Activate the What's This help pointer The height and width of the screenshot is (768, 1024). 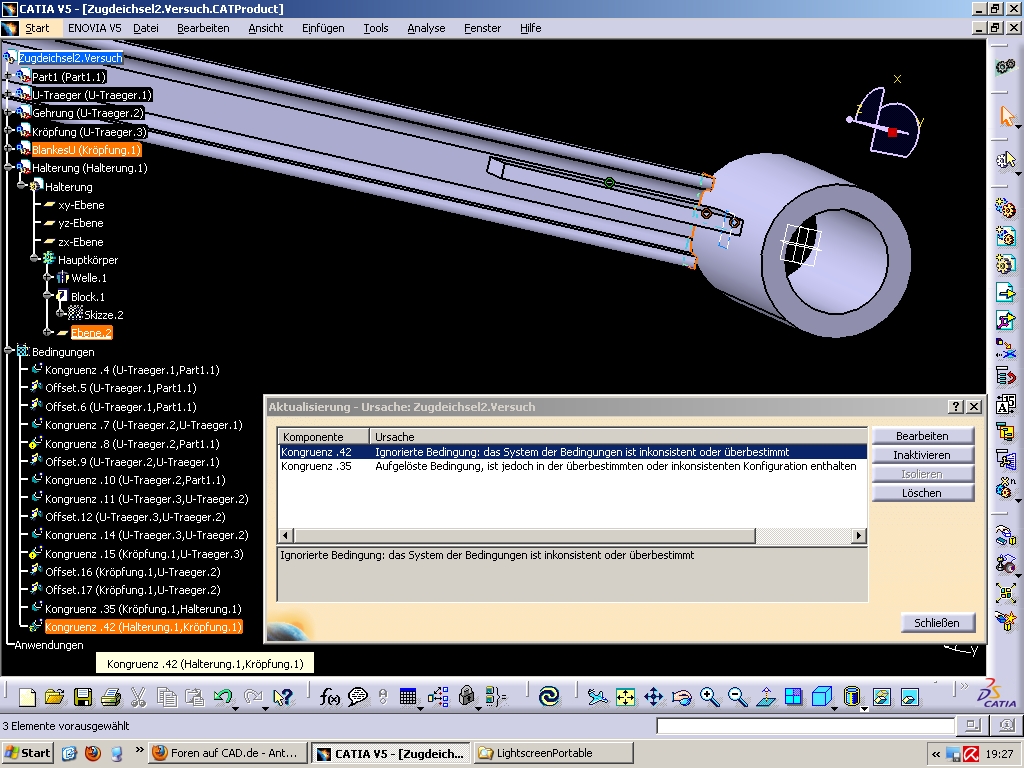coord(282,697)
